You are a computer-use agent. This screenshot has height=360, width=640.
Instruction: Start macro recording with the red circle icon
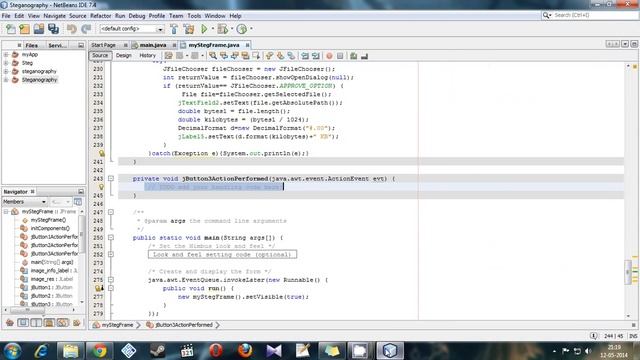pyautogui.click(x=329, y=56)
